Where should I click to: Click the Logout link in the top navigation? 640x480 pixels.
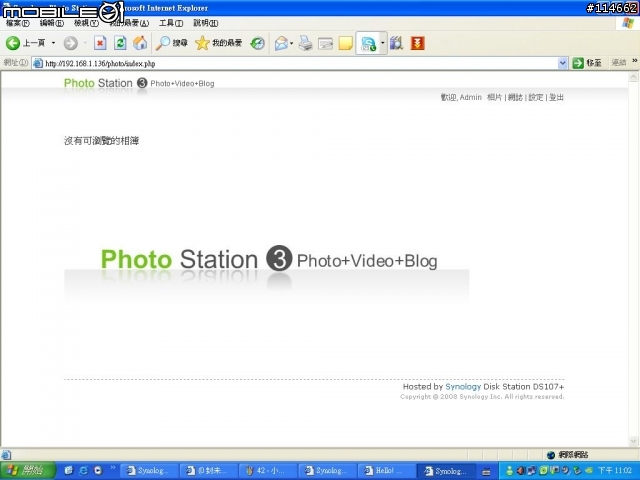pyautogui.click(x=556, y=97)
